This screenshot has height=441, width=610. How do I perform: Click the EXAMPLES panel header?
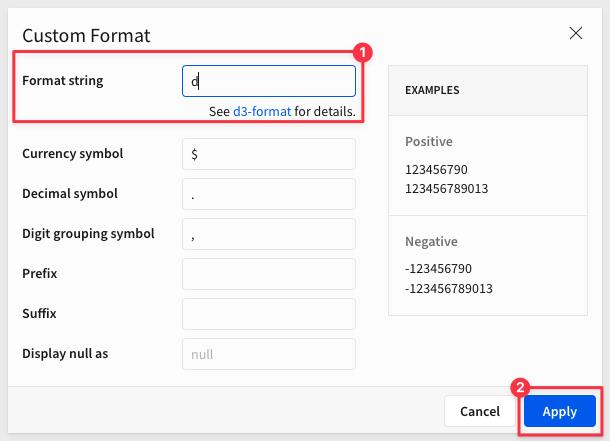tap(488, 90)
